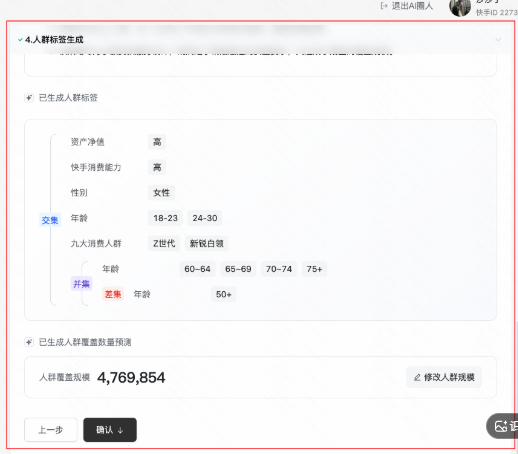Click the Z世代 consumer group chip
Viewport: 518px width, 454px height.
pyautogui.click(x=164, y=243)
